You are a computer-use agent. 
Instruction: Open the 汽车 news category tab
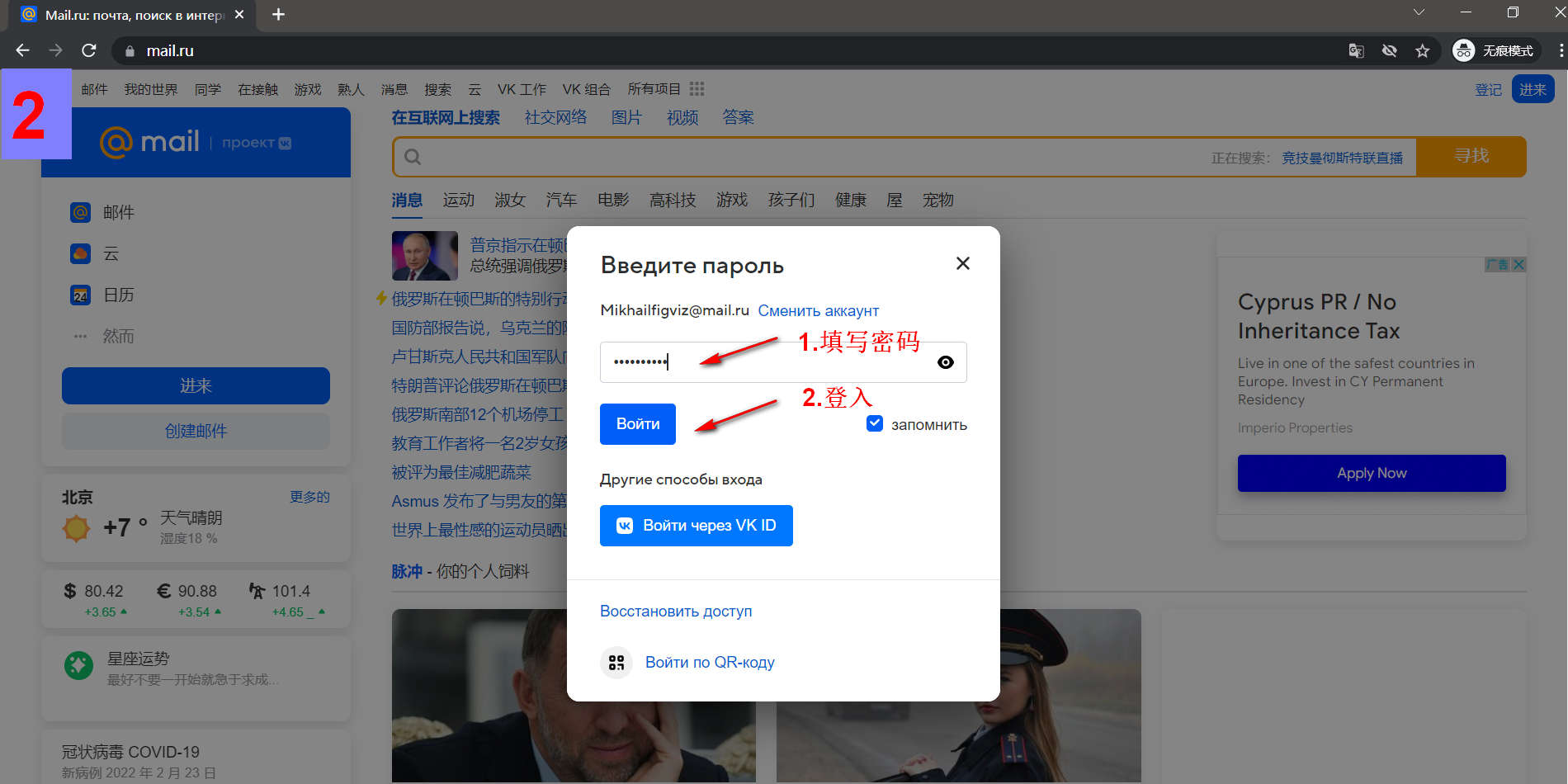tap(561, 200)
